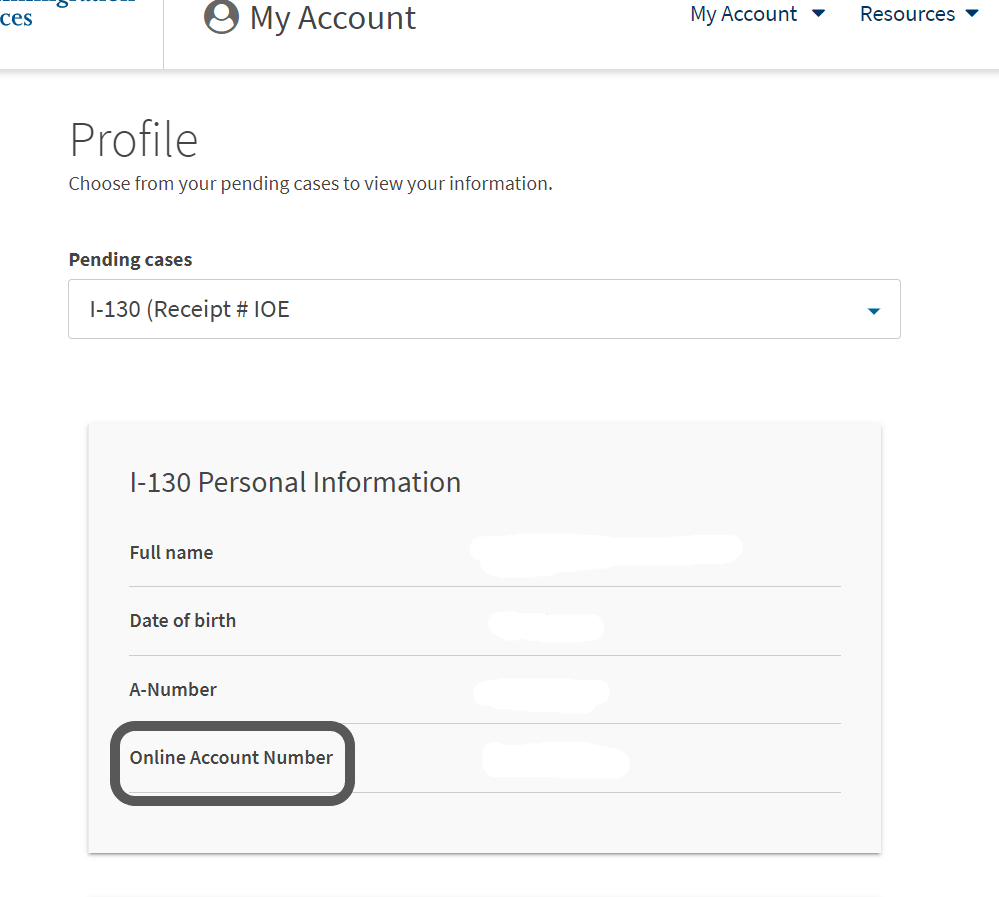The width and height of the screenshot is (999, 897).
Task: Click the I-130 Personal Information heading
Action: point(295,482)
